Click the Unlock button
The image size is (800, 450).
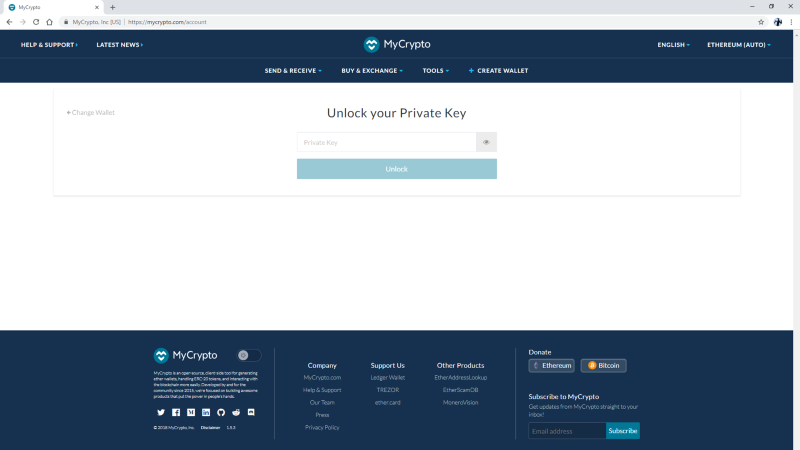click(x=396, y=169)
